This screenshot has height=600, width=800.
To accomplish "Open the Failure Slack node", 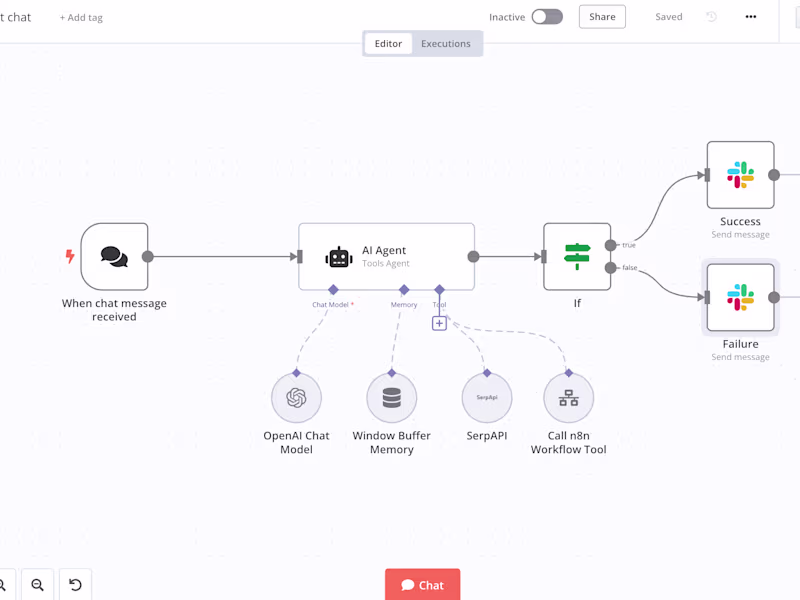I will click(x=740, y=296).
